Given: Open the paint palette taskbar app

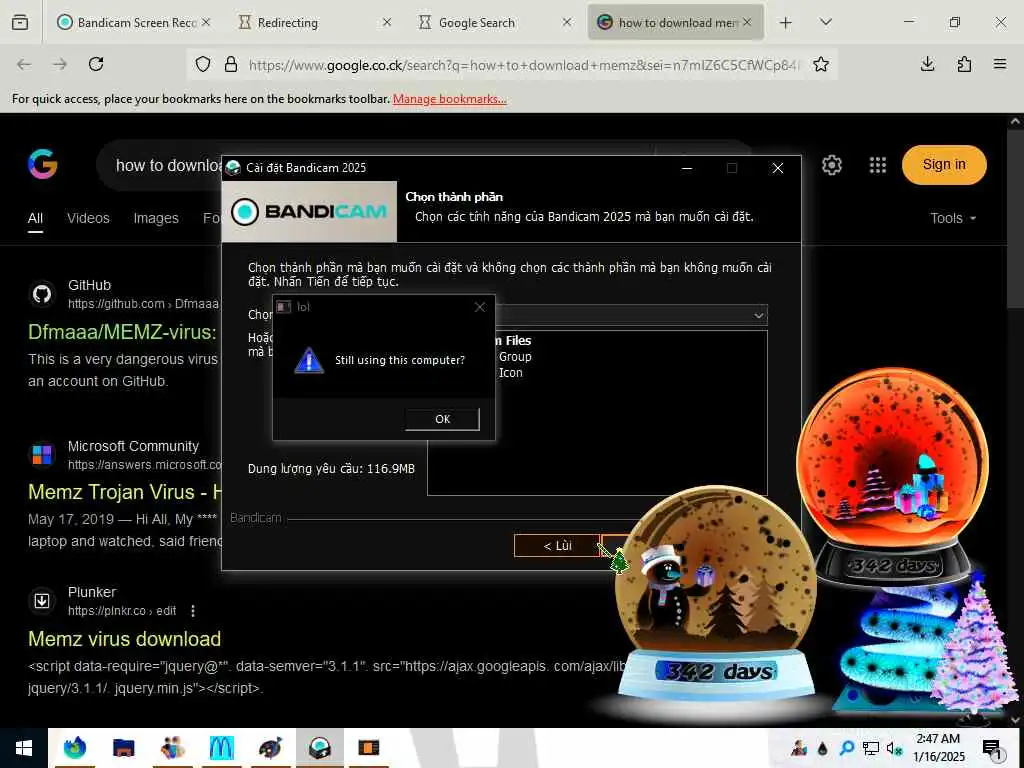Looking at the screenshot, I should tap(270, 748).
